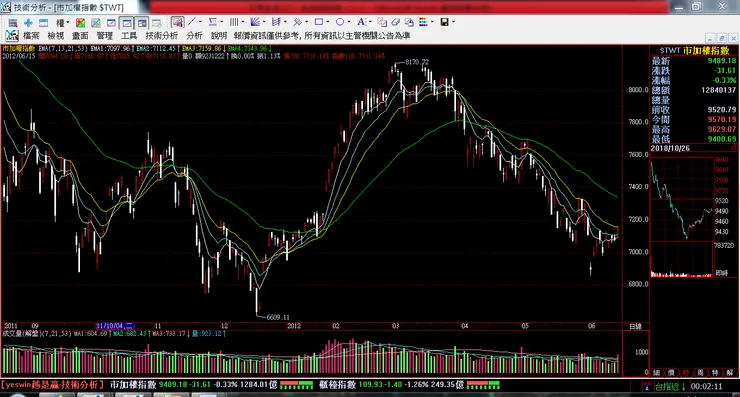
Task: Expand the color palette dropdown arrow
Action: click(432, 22)
